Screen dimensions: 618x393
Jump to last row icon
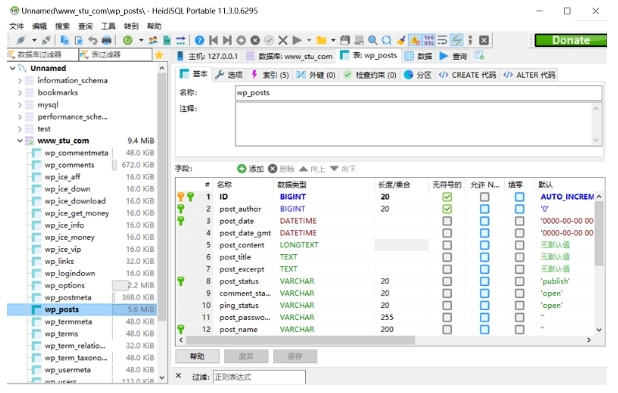[x=227, y=40]
